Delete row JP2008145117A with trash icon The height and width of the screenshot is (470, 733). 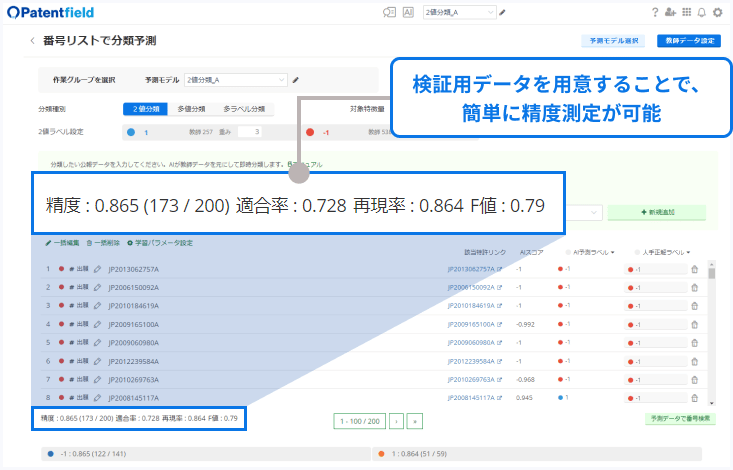695,398
